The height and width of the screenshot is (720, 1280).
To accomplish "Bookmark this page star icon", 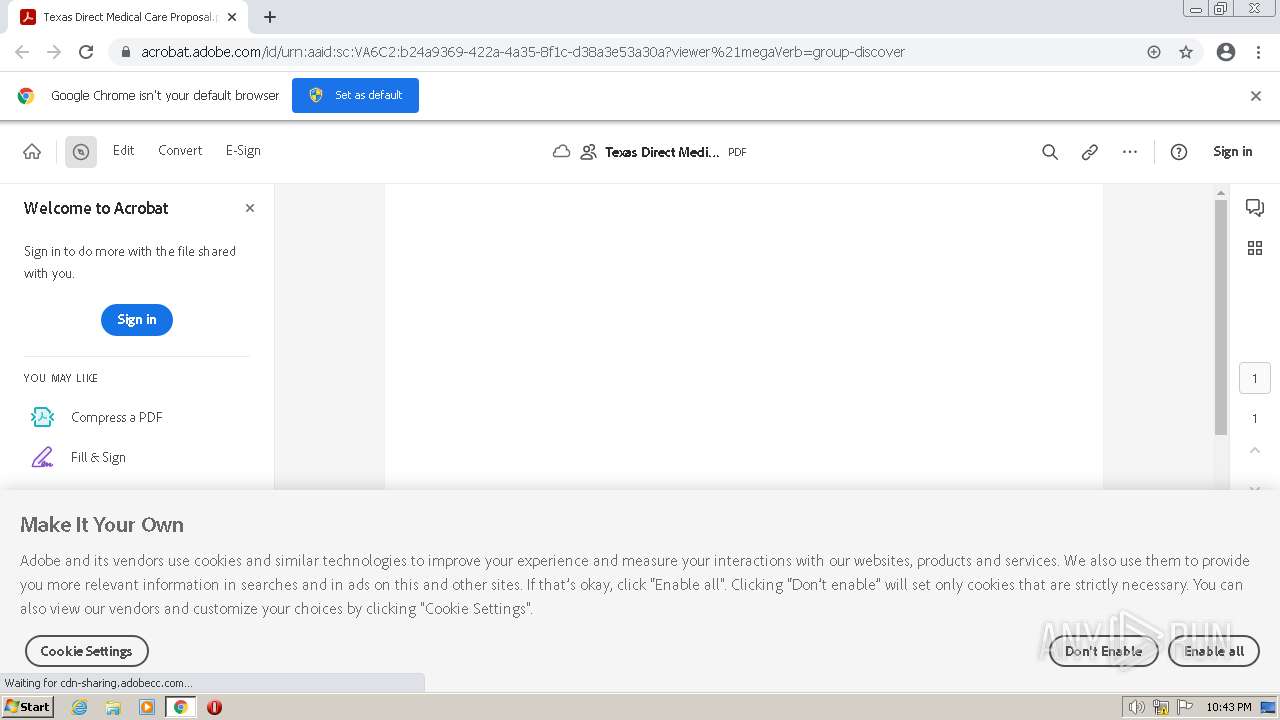I will tap(1186, 52).
